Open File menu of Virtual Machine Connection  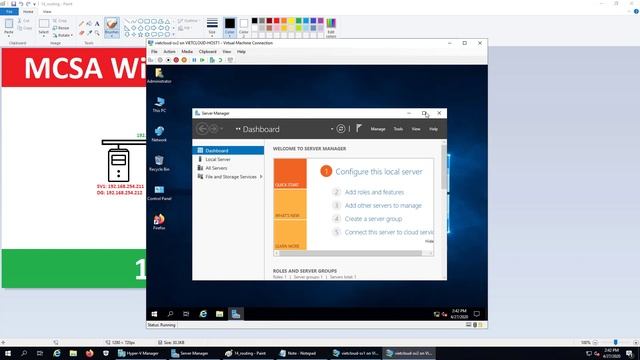tap(154, 52)
